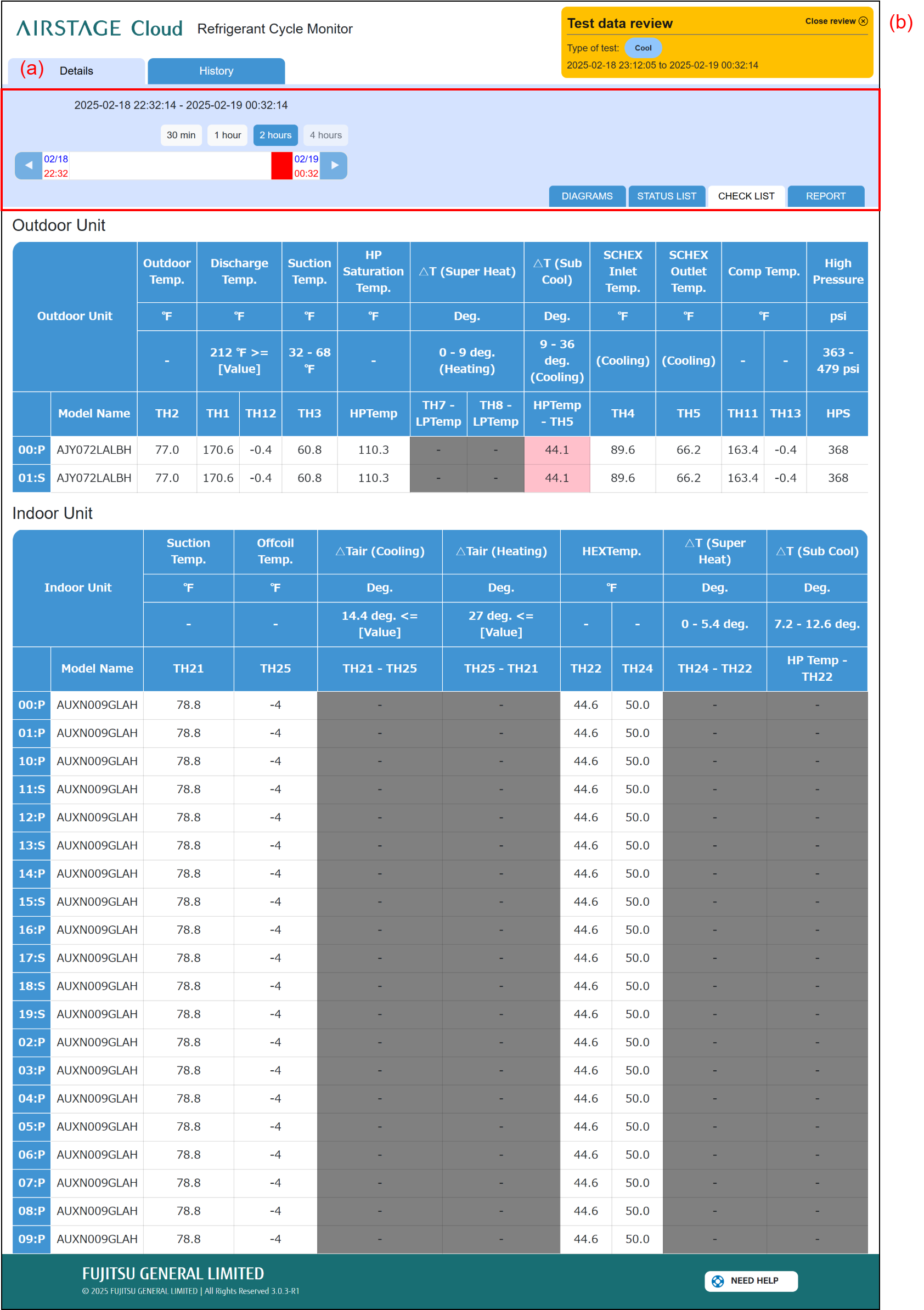Open the CHECK LIST view
This screenshot has width=924, height=1310.
point(745,196)
